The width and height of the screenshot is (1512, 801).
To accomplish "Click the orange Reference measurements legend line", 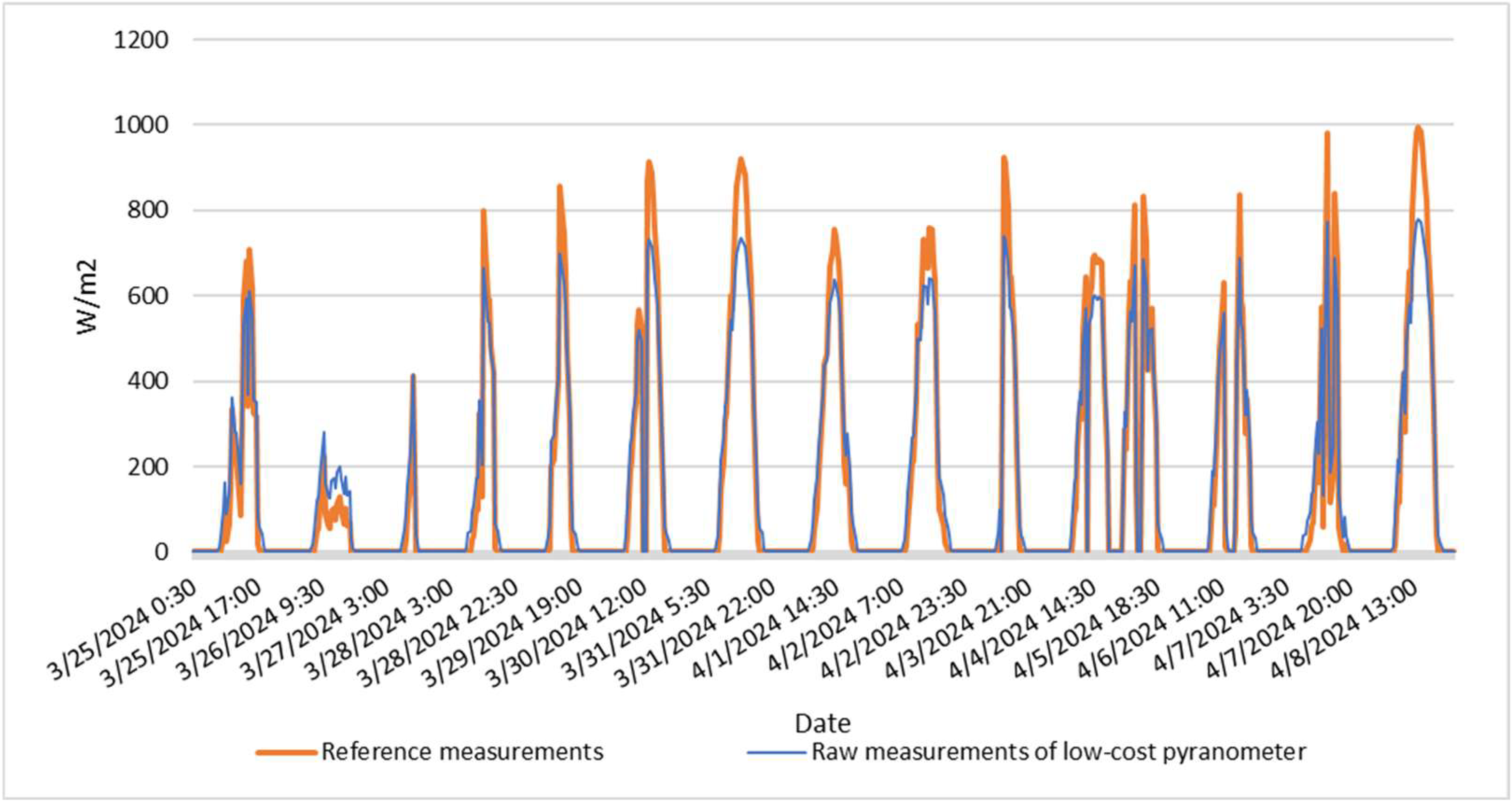I will 288,753.
